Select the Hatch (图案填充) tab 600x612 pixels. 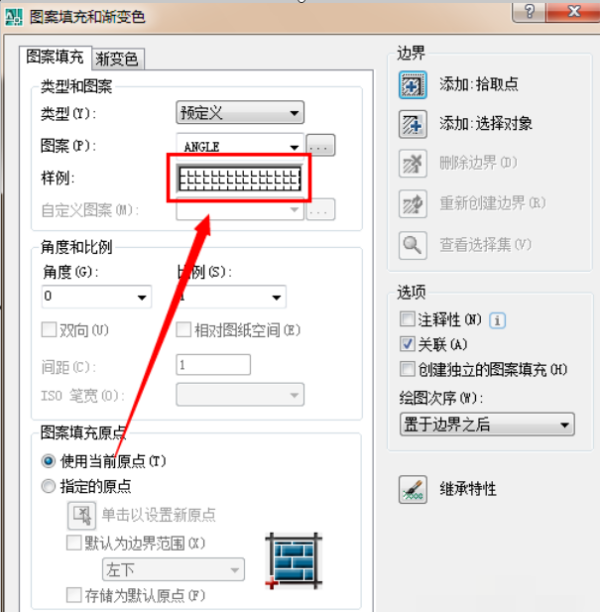(55, 57)
